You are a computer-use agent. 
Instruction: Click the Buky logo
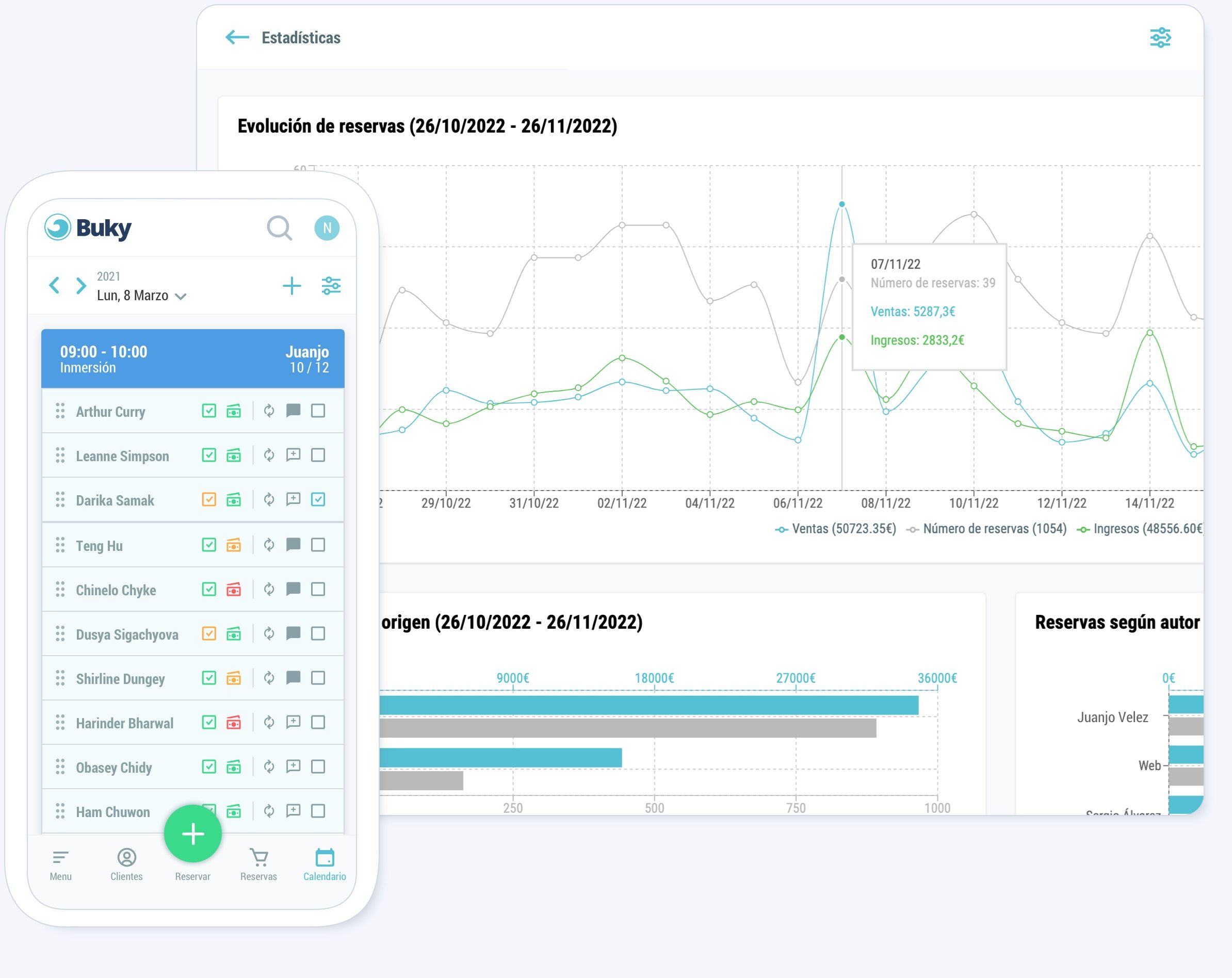[88, 227]
